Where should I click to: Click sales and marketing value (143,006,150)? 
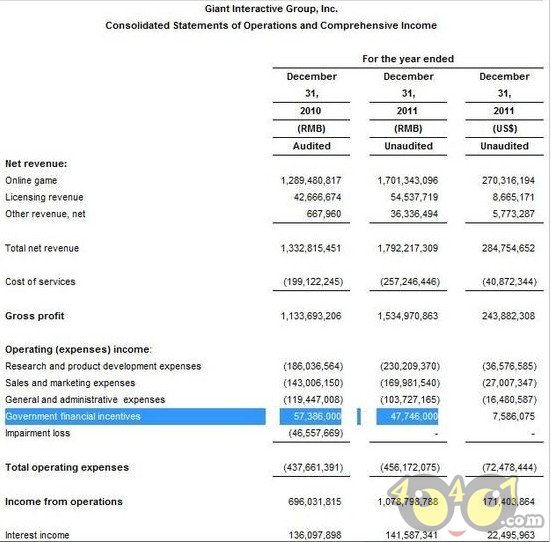(313, 383)
